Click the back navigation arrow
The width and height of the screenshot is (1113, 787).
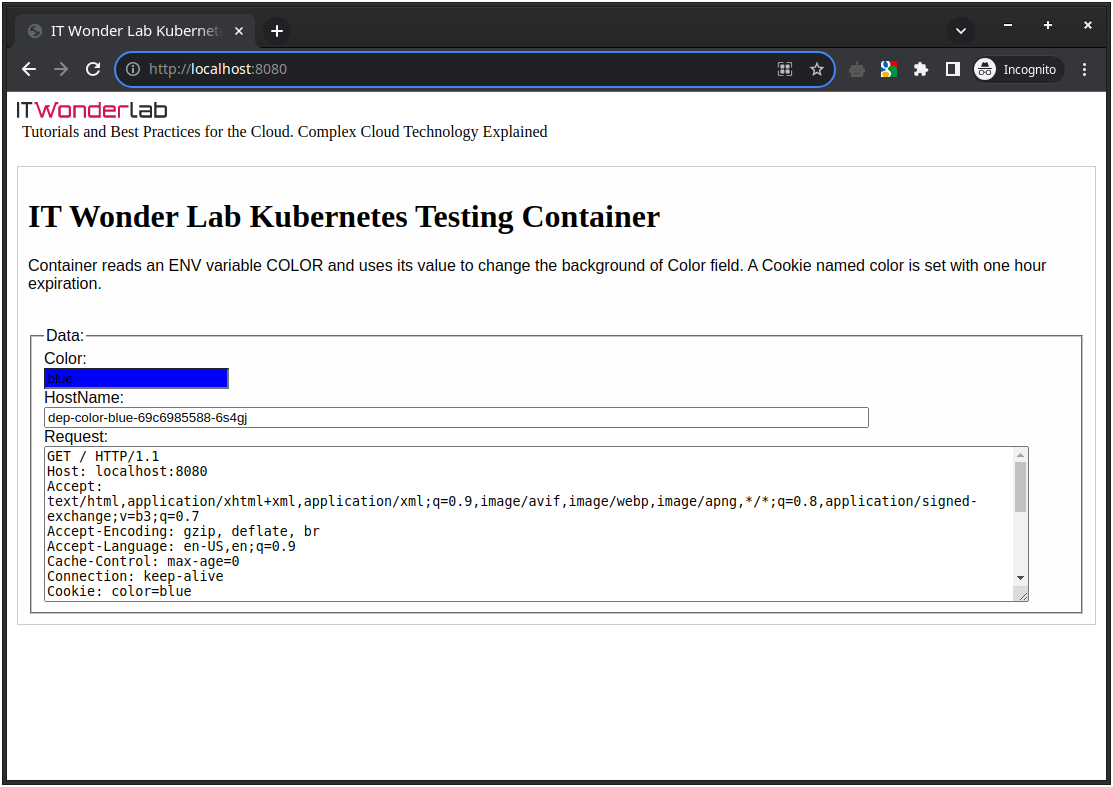tap(28, 69)
